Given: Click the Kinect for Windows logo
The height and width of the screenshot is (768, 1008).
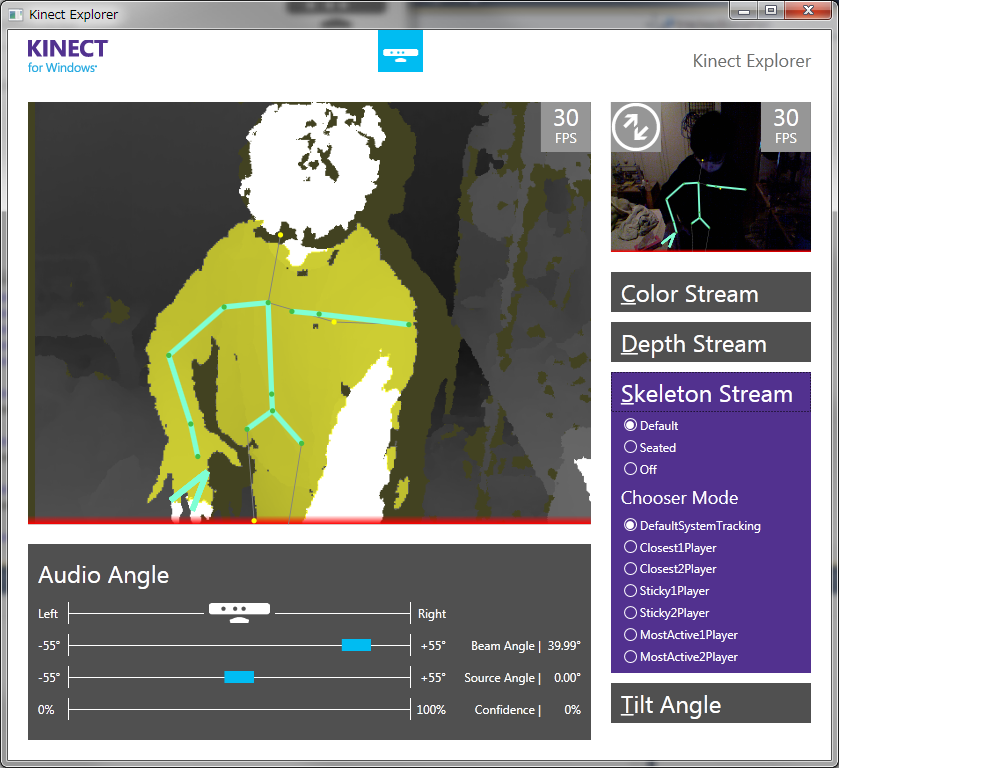Looking at the screenshot, I should pyautogui.click(x=67, y=56).
